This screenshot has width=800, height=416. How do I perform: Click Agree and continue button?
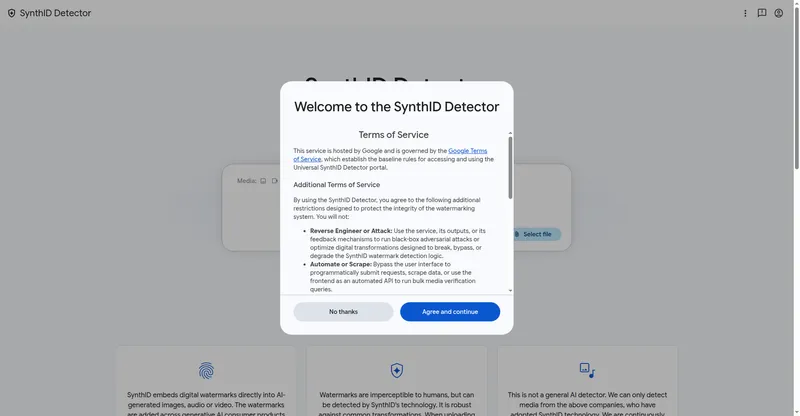[450, 312]
